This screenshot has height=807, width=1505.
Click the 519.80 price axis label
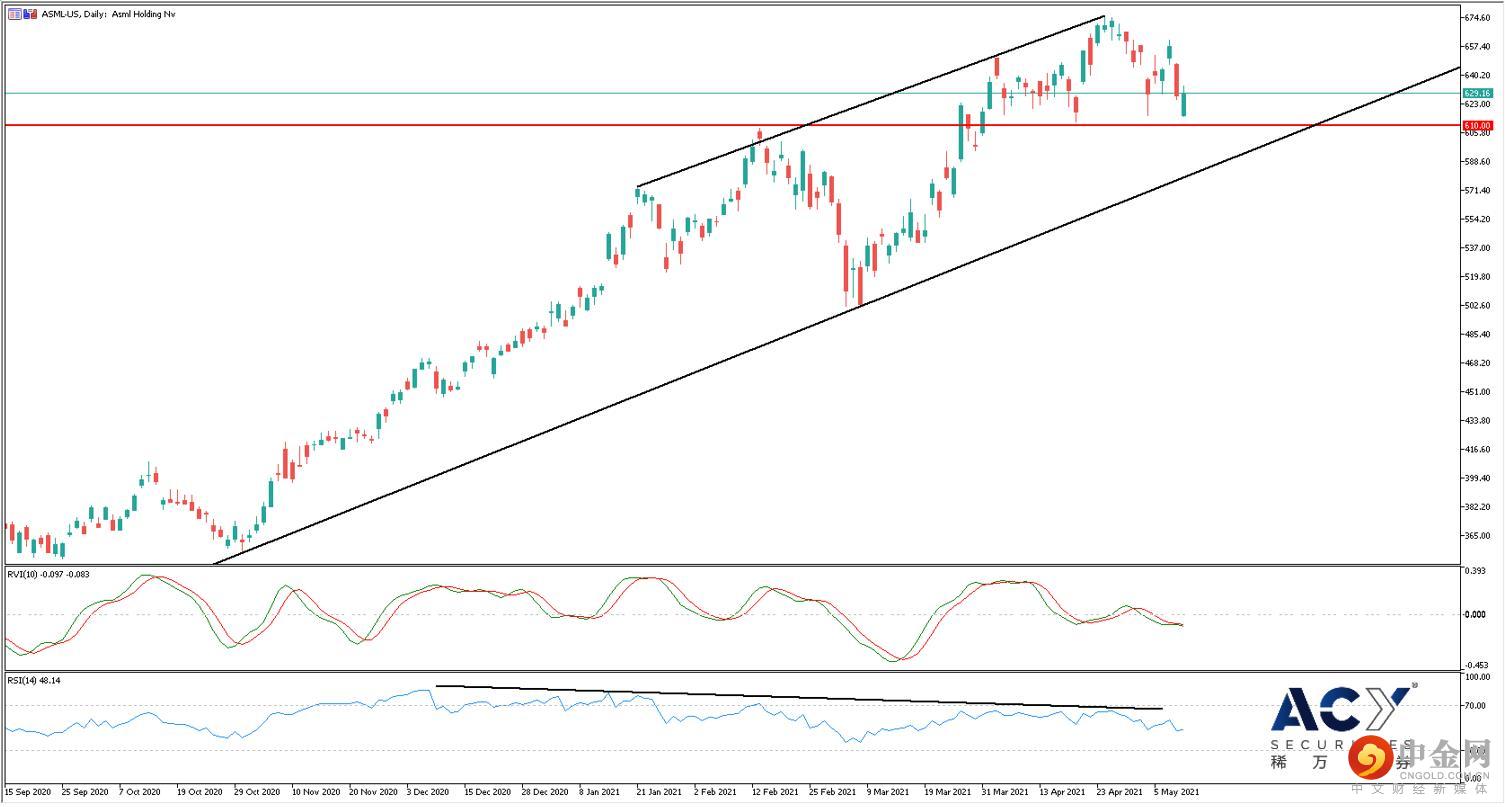tap(1477, 277)
